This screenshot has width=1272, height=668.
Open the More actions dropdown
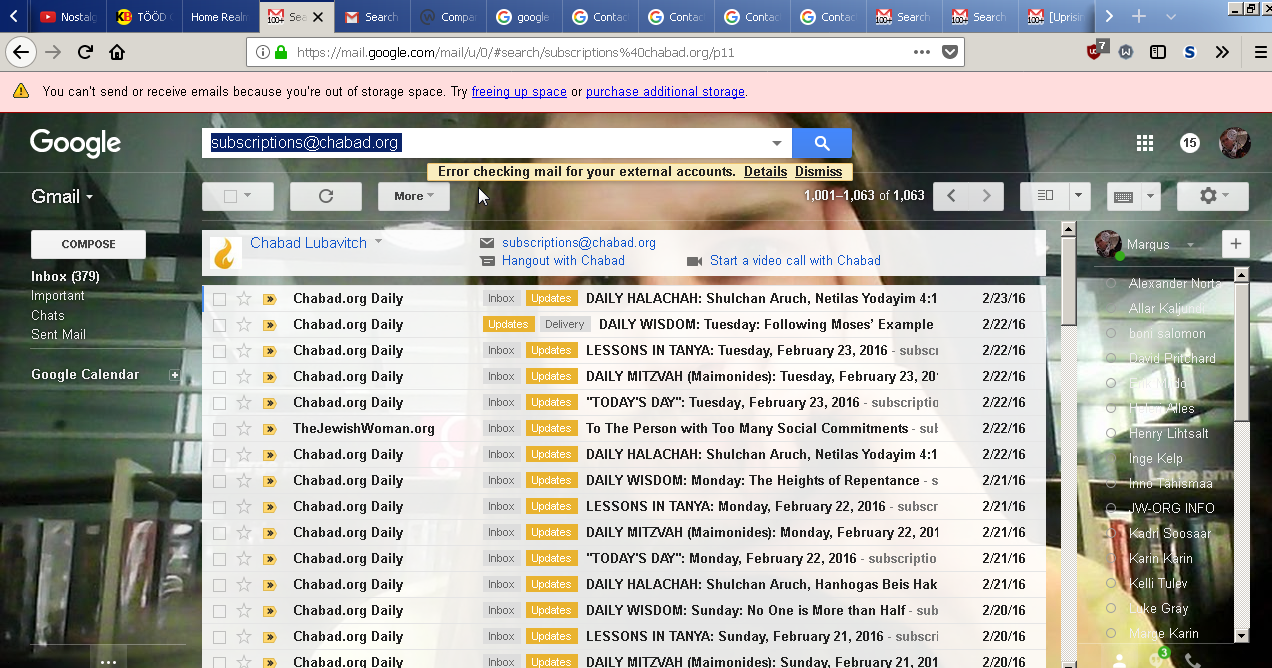pyautogui.click(x=414, y=196)
